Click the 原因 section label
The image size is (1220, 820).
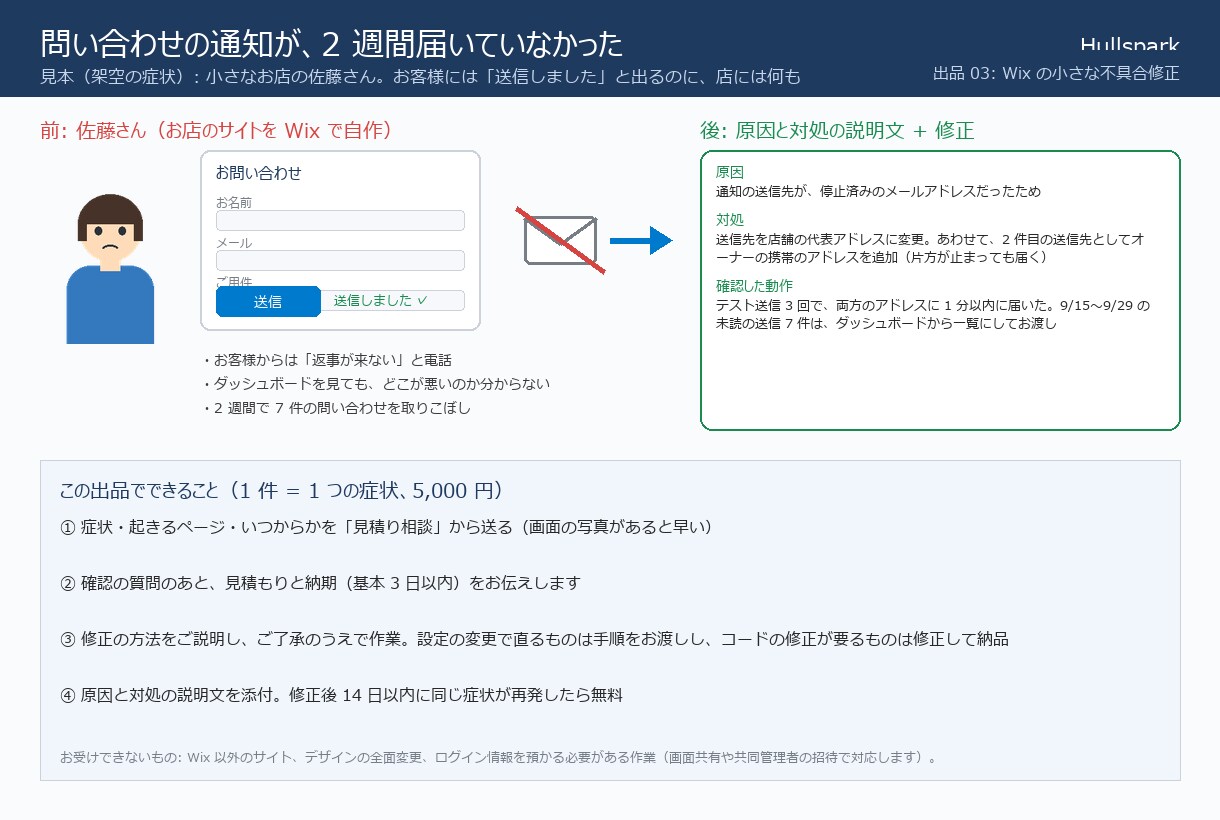(730, 172)
